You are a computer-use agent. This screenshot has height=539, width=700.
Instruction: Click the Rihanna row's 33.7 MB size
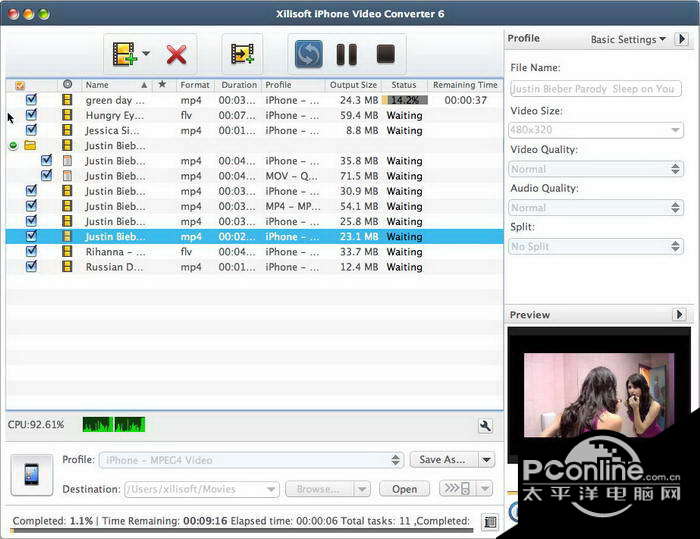point(358,252)
